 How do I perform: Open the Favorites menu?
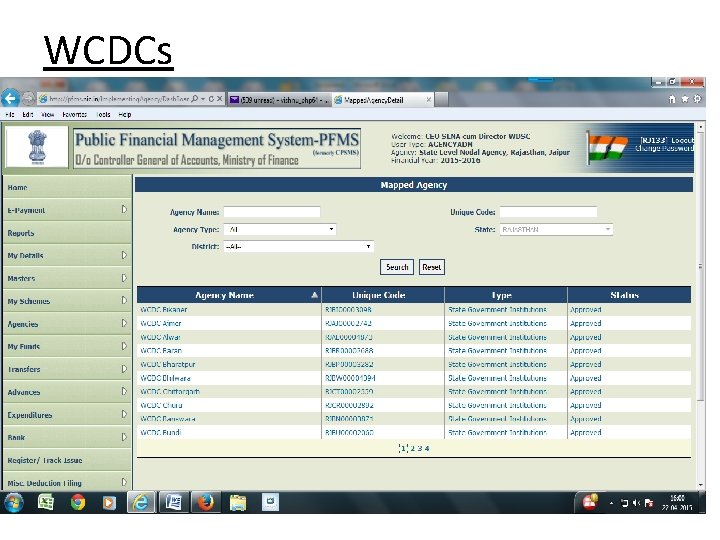74,114
